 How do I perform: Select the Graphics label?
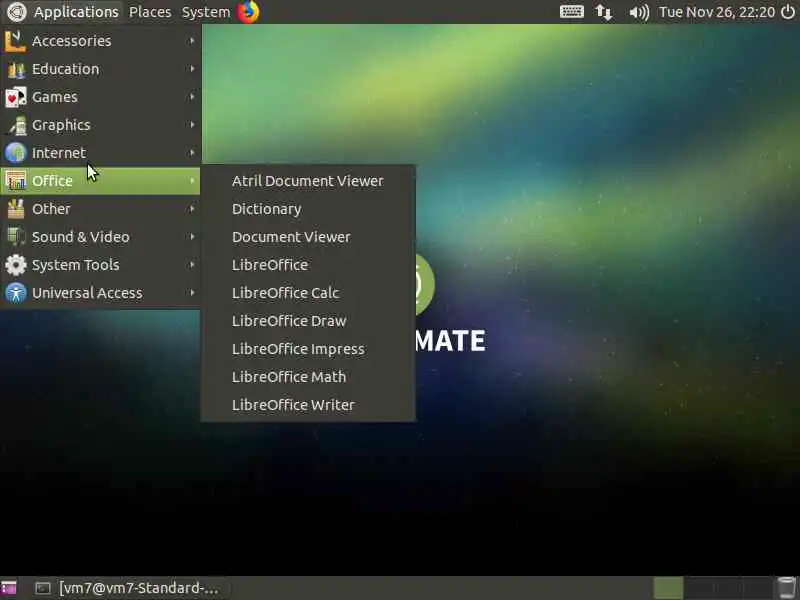tap(61, 125)
